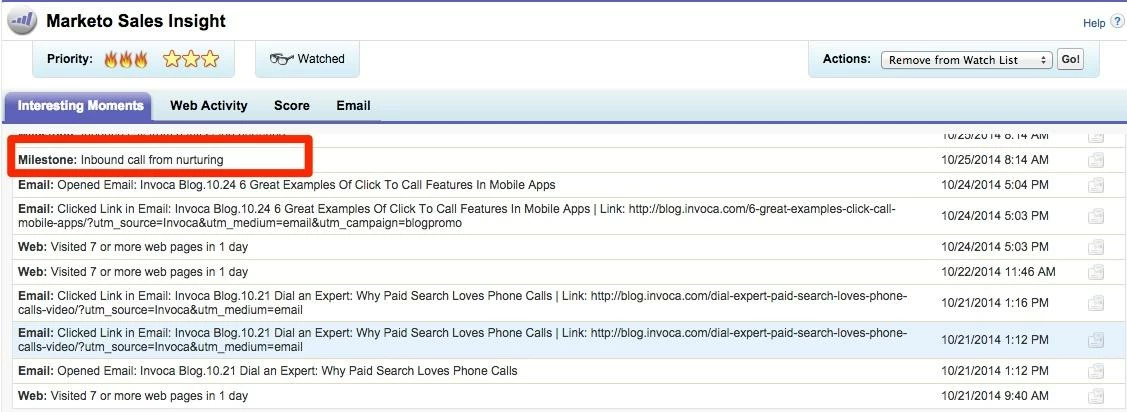Image resolution: width=1127 pixels, height=412 pixels.
Task: Click the Marketo Sales Insight logo icon
Action: [x=22, y=22]
